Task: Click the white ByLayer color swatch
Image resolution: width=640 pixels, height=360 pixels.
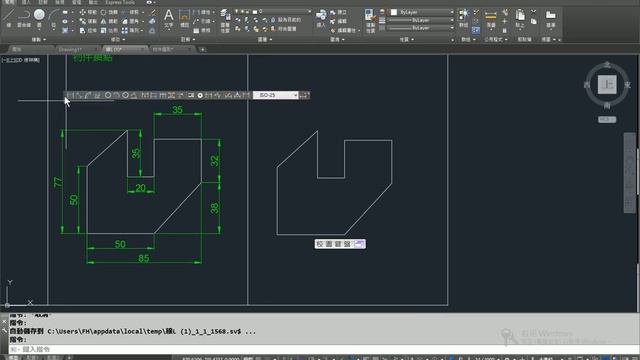Action: tap(394, 12)
